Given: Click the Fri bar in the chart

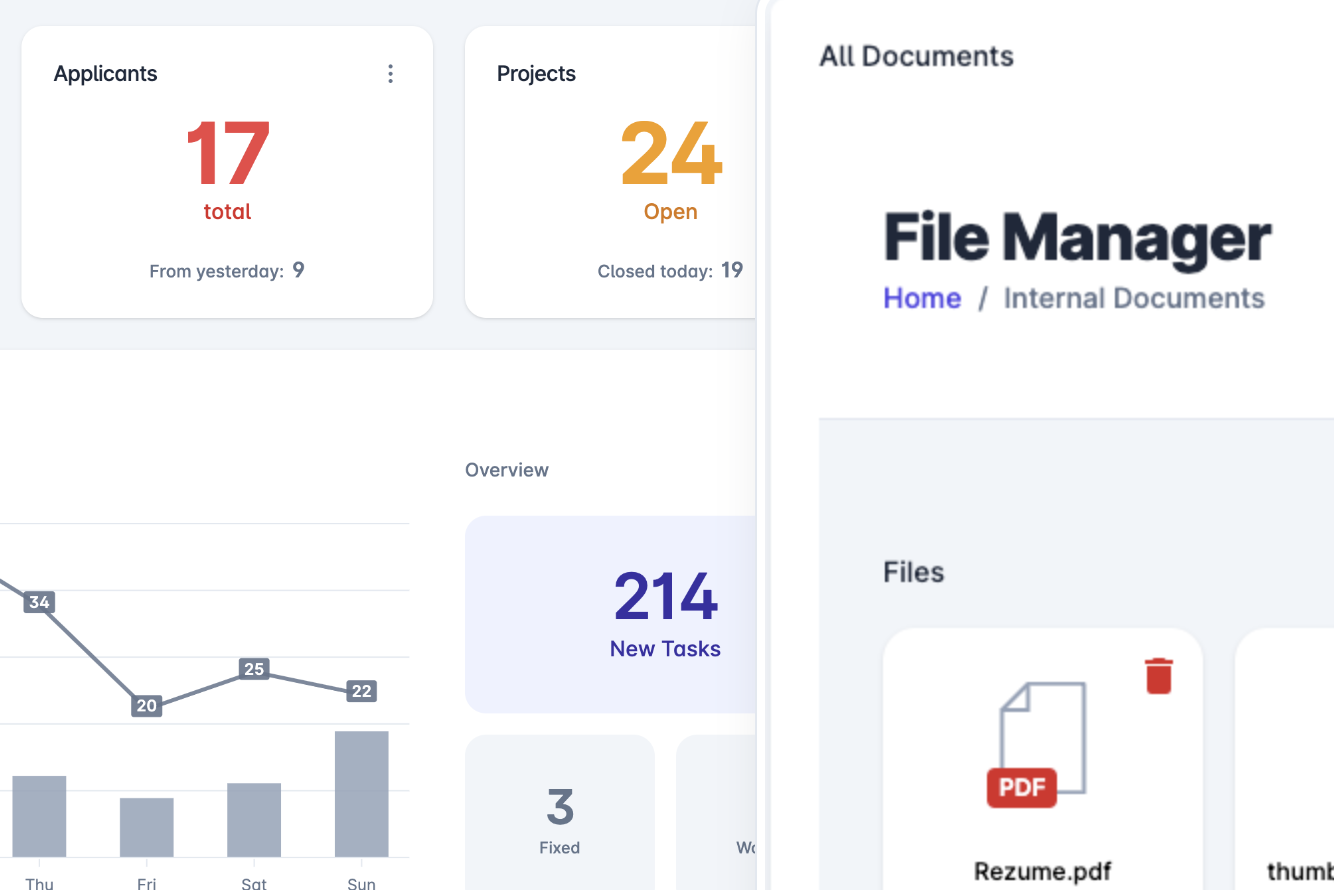Looking at the screenshot, I should [147, 827].
